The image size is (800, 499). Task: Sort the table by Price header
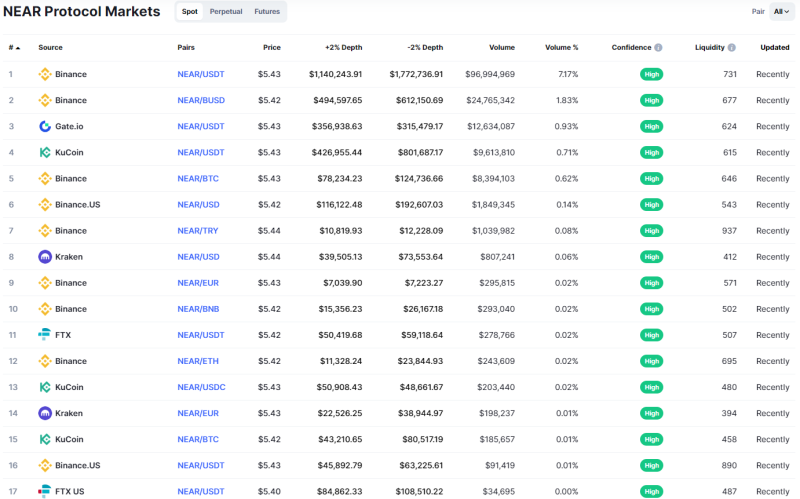272,47
